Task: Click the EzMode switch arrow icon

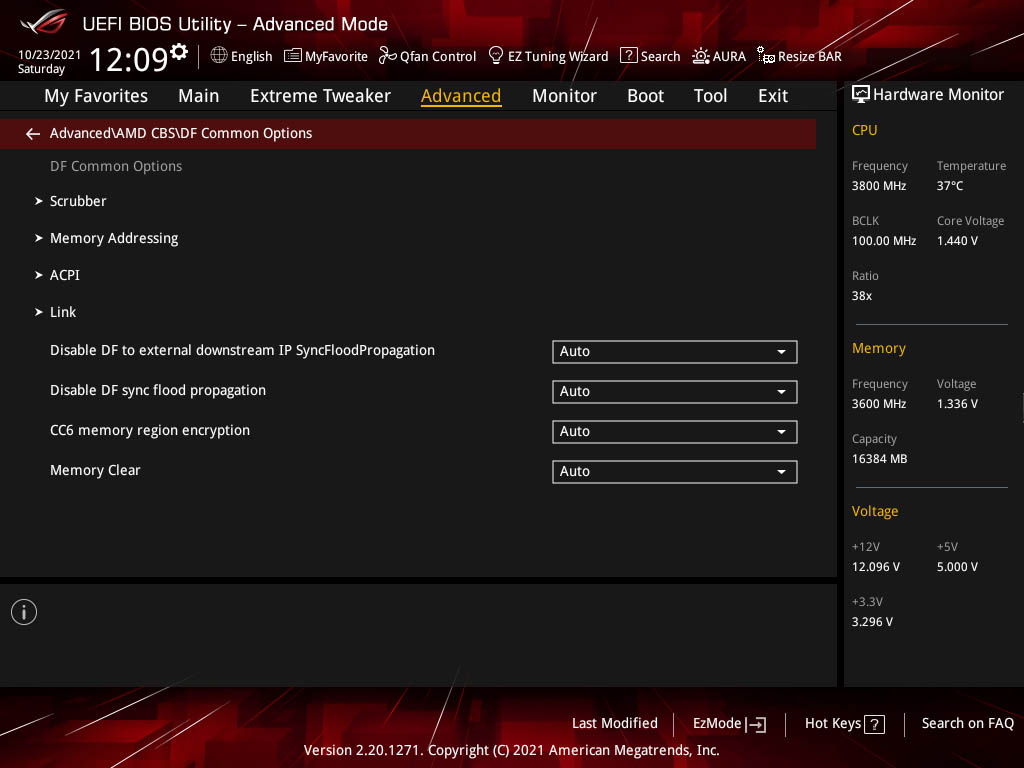Action: [756, 724]
